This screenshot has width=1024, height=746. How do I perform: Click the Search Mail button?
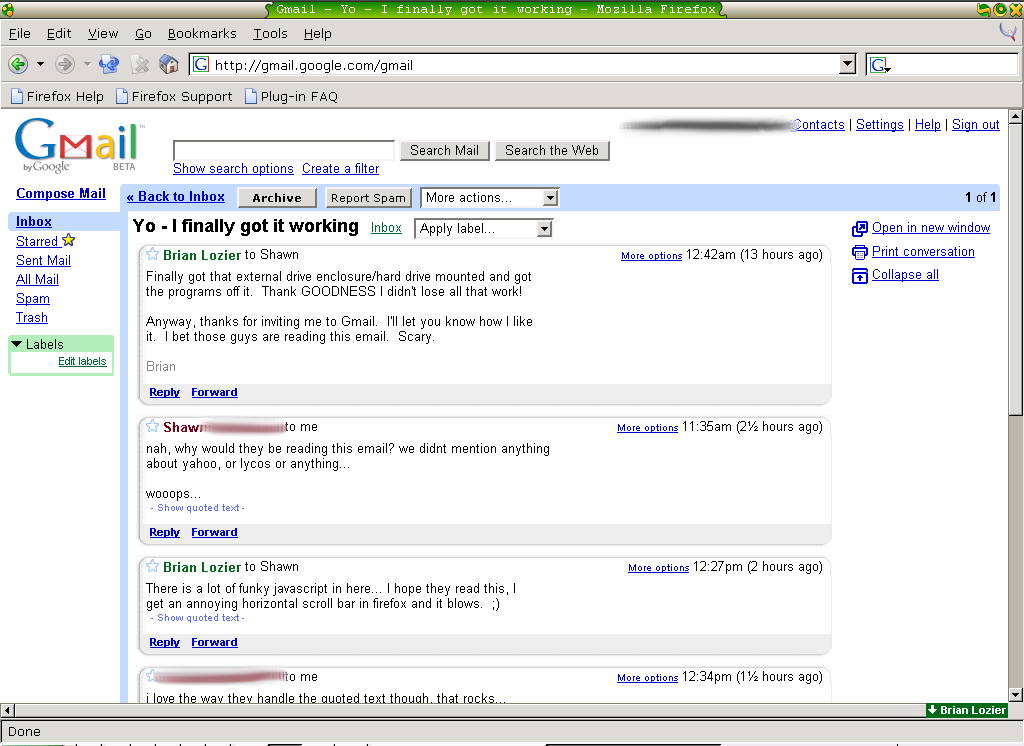coord(444,150)
